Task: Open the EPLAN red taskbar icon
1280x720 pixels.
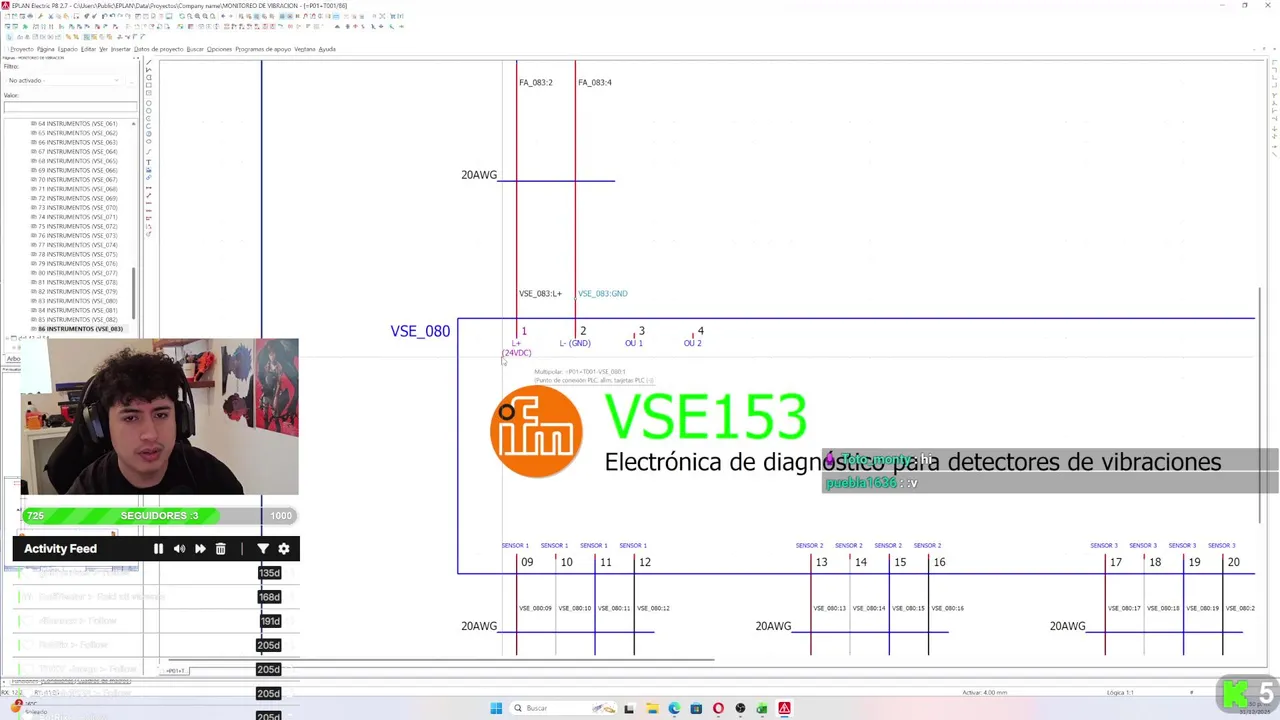Action: pos(784,708)
